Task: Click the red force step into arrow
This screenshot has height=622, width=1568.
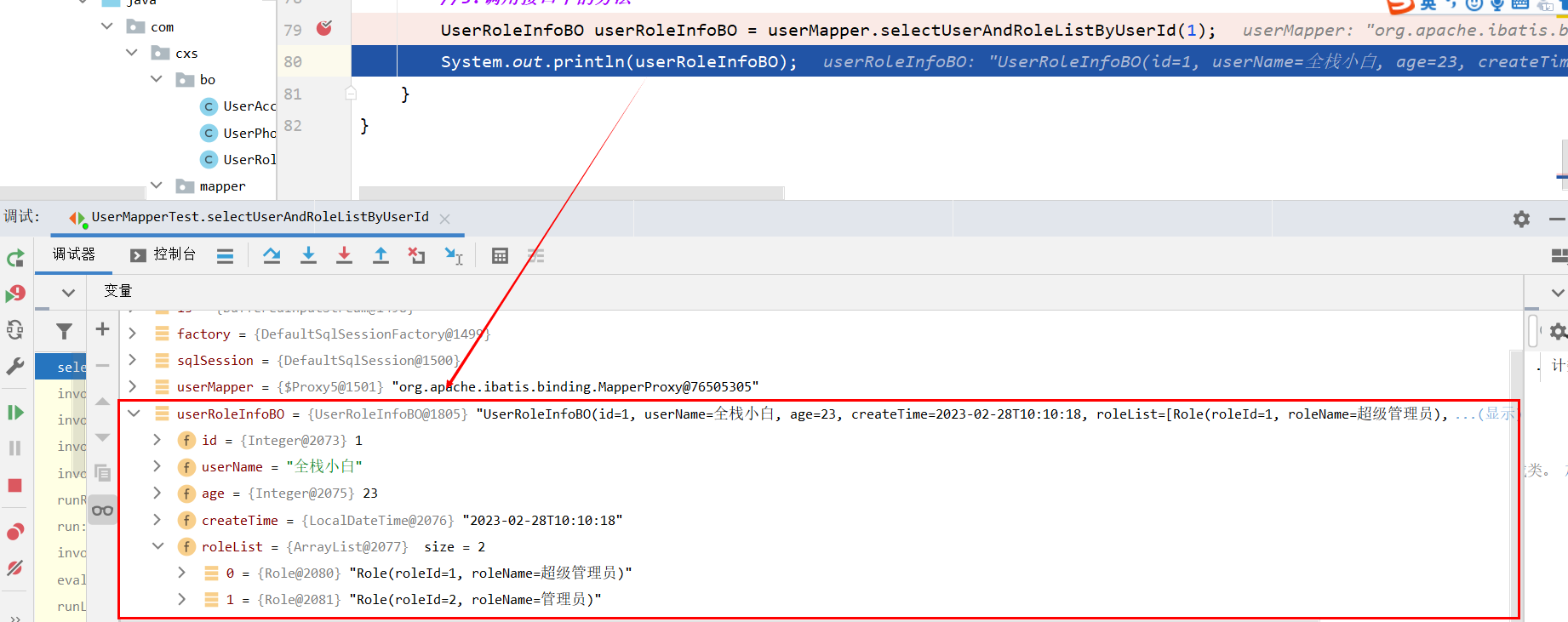Action: [x=344, y=255]
